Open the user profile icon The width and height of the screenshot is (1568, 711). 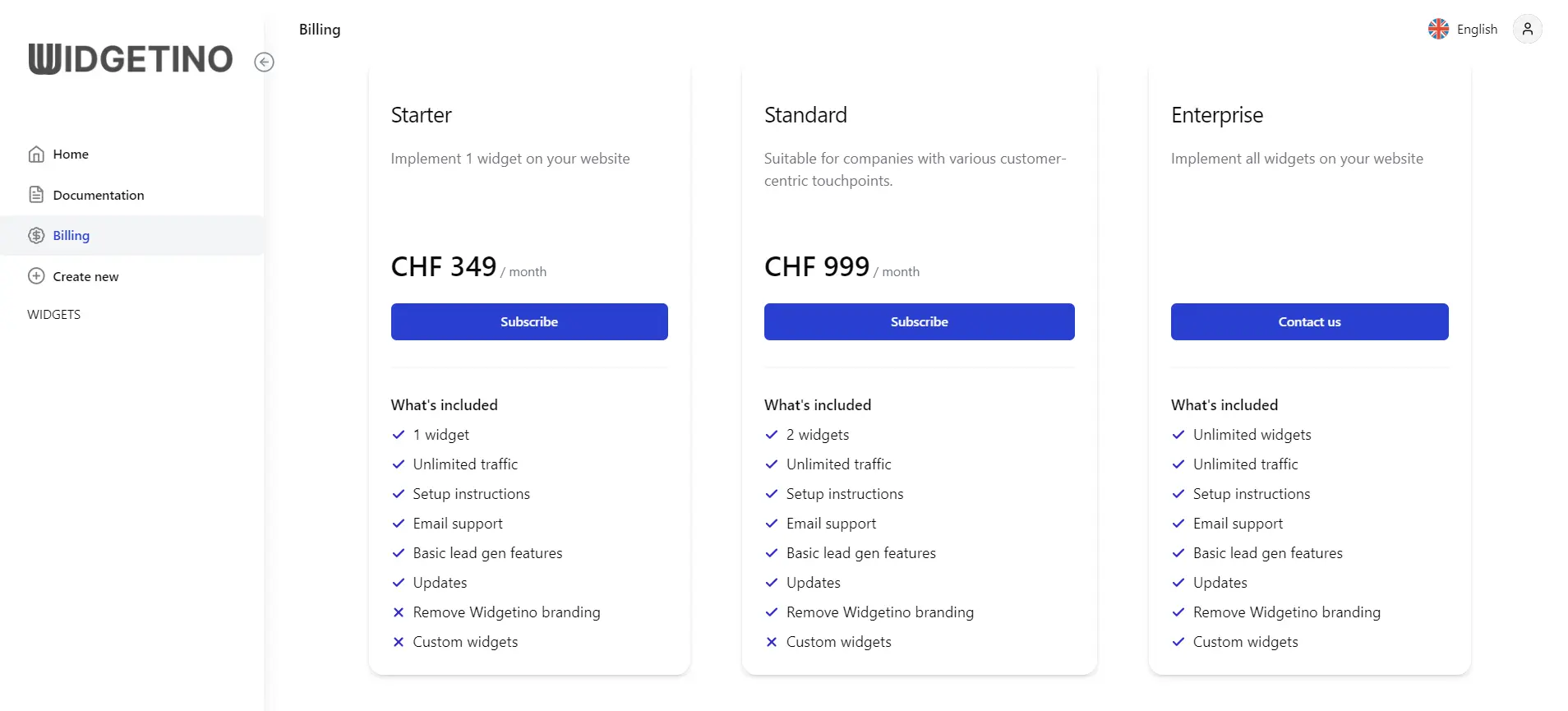pos(1529,29)
